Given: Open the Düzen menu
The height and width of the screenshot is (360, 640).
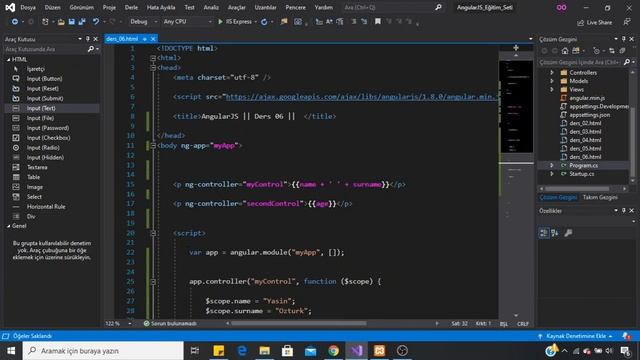Looking at the screenshot, I should [x=52, y=7].
